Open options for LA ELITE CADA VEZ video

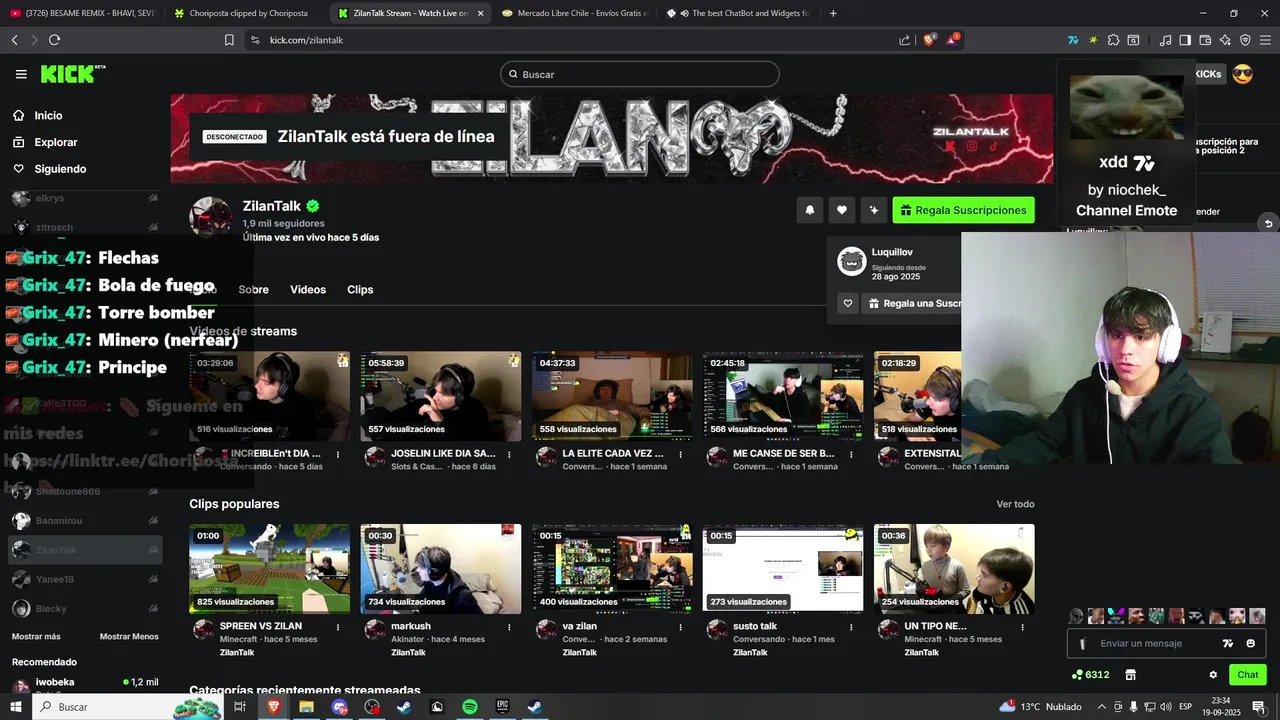680,454
